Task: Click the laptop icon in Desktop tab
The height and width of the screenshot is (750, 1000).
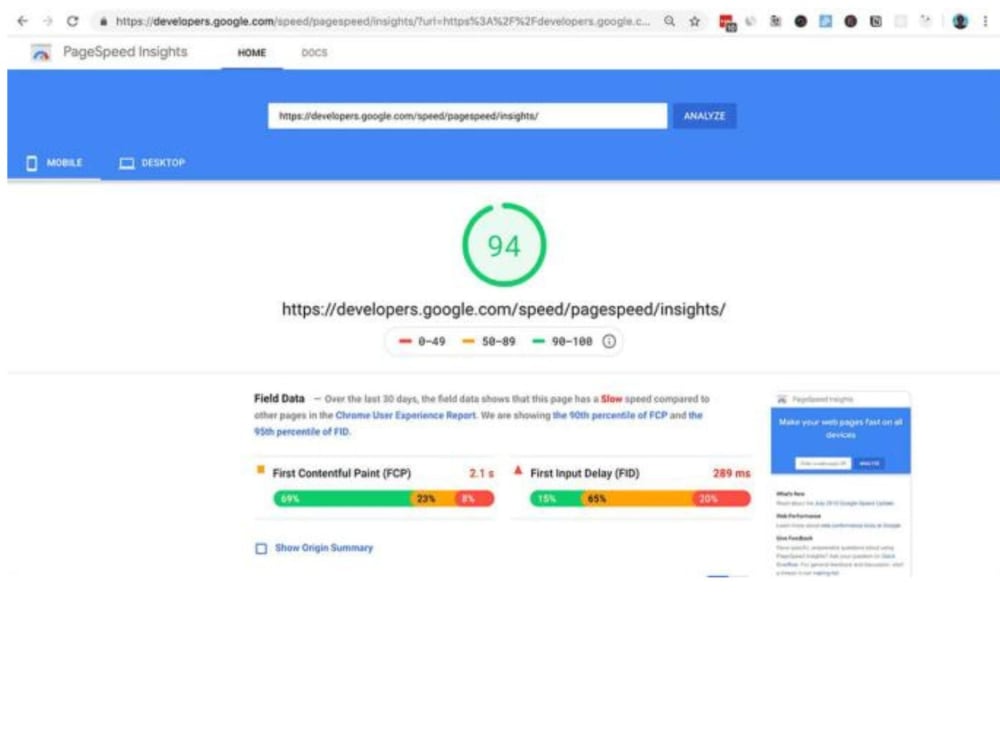Action: (x=126, y=163)
